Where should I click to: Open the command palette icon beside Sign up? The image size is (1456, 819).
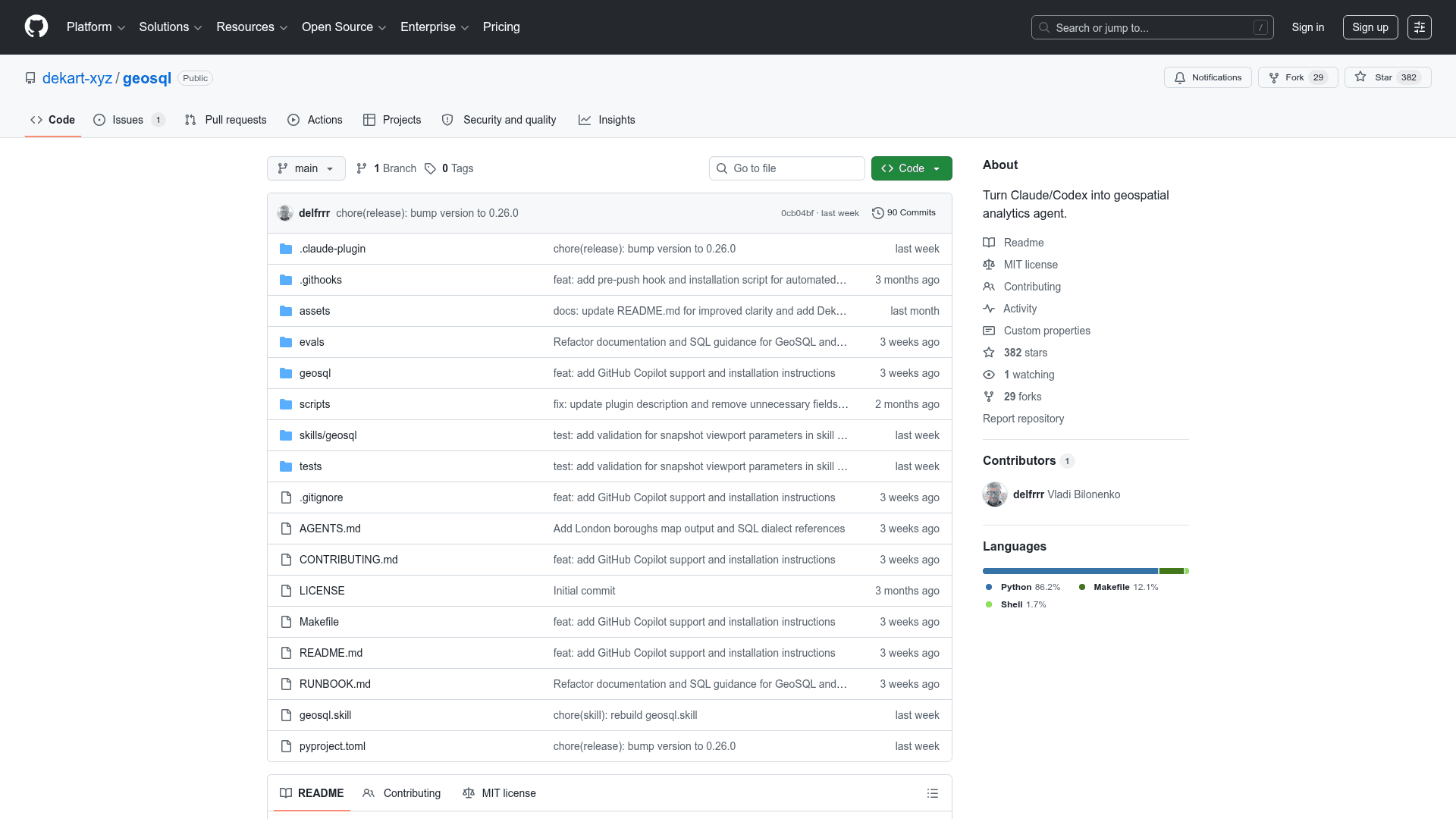pos(1419,27)
